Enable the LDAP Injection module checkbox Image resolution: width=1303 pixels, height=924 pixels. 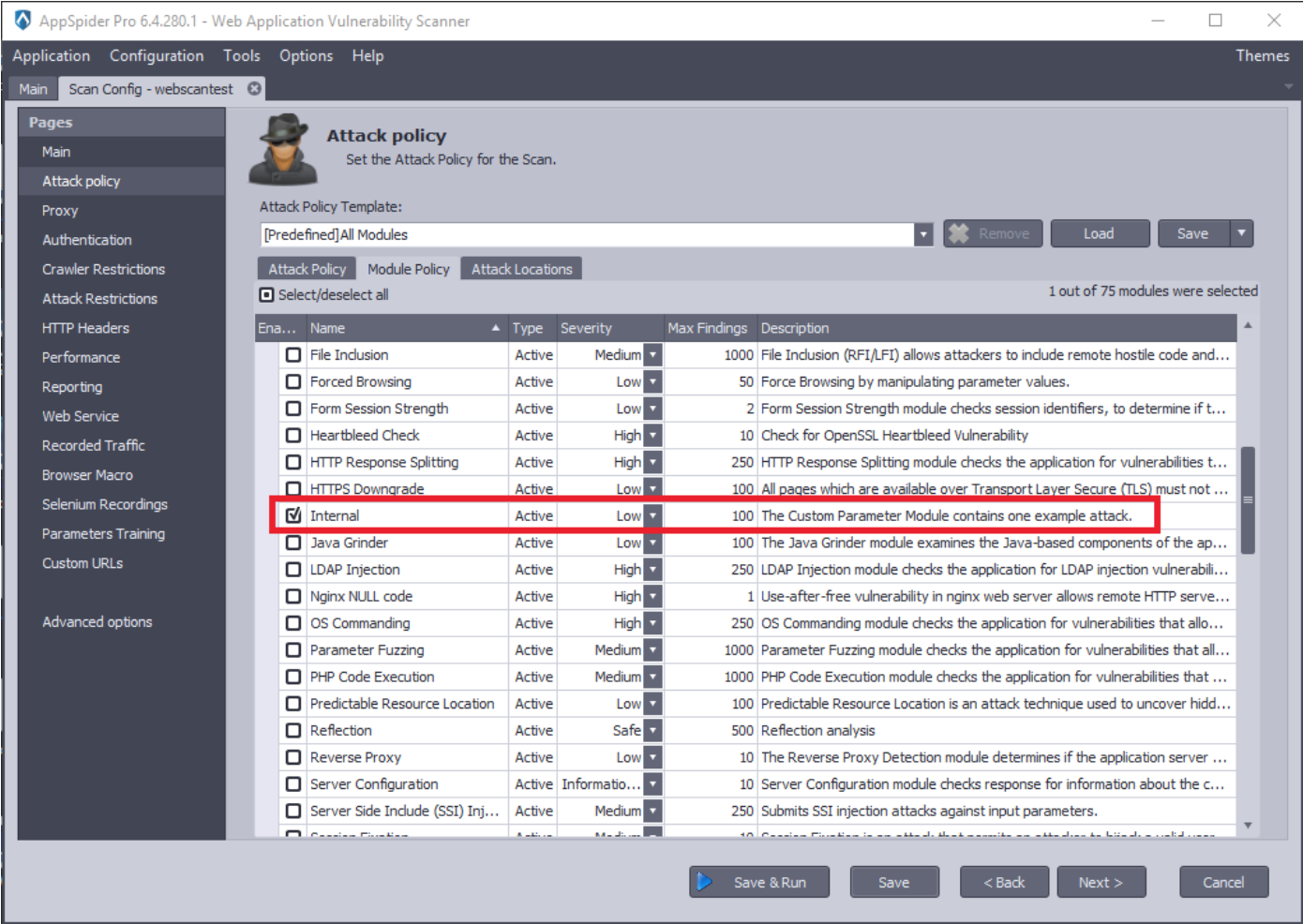(x=293, y=570)
